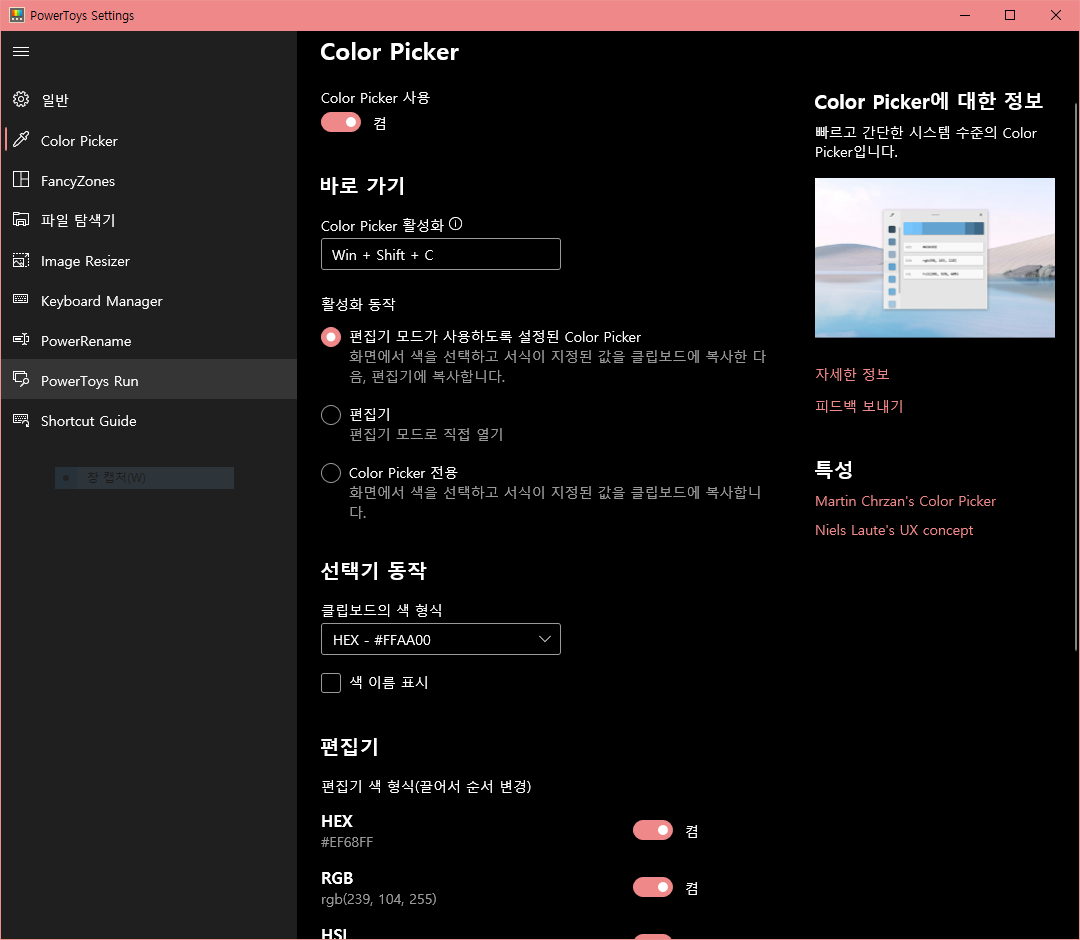Switch to Image Resizer page

[149, 261]
